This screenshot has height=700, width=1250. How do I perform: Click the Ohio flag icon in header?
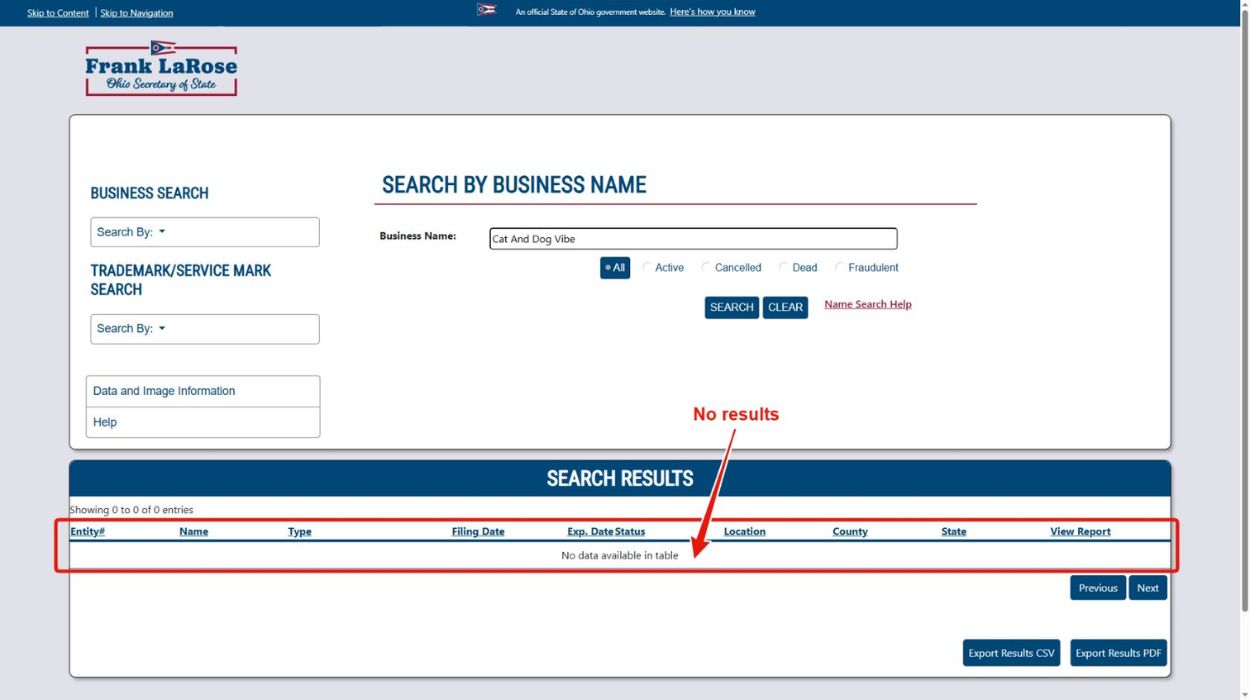click(x=486, y=11)
